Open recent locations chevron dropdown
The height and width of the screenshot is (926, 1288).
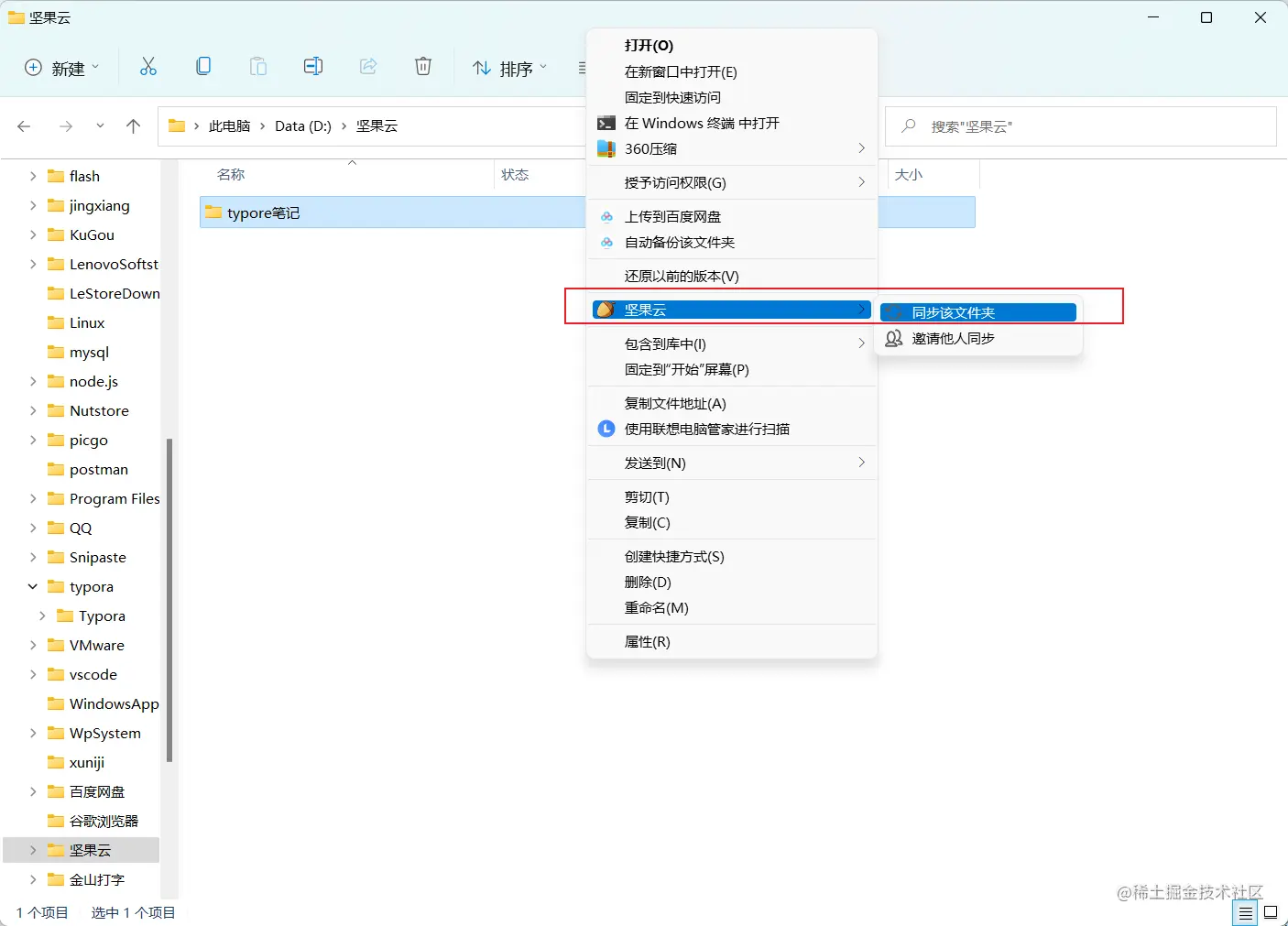point(100,126)
